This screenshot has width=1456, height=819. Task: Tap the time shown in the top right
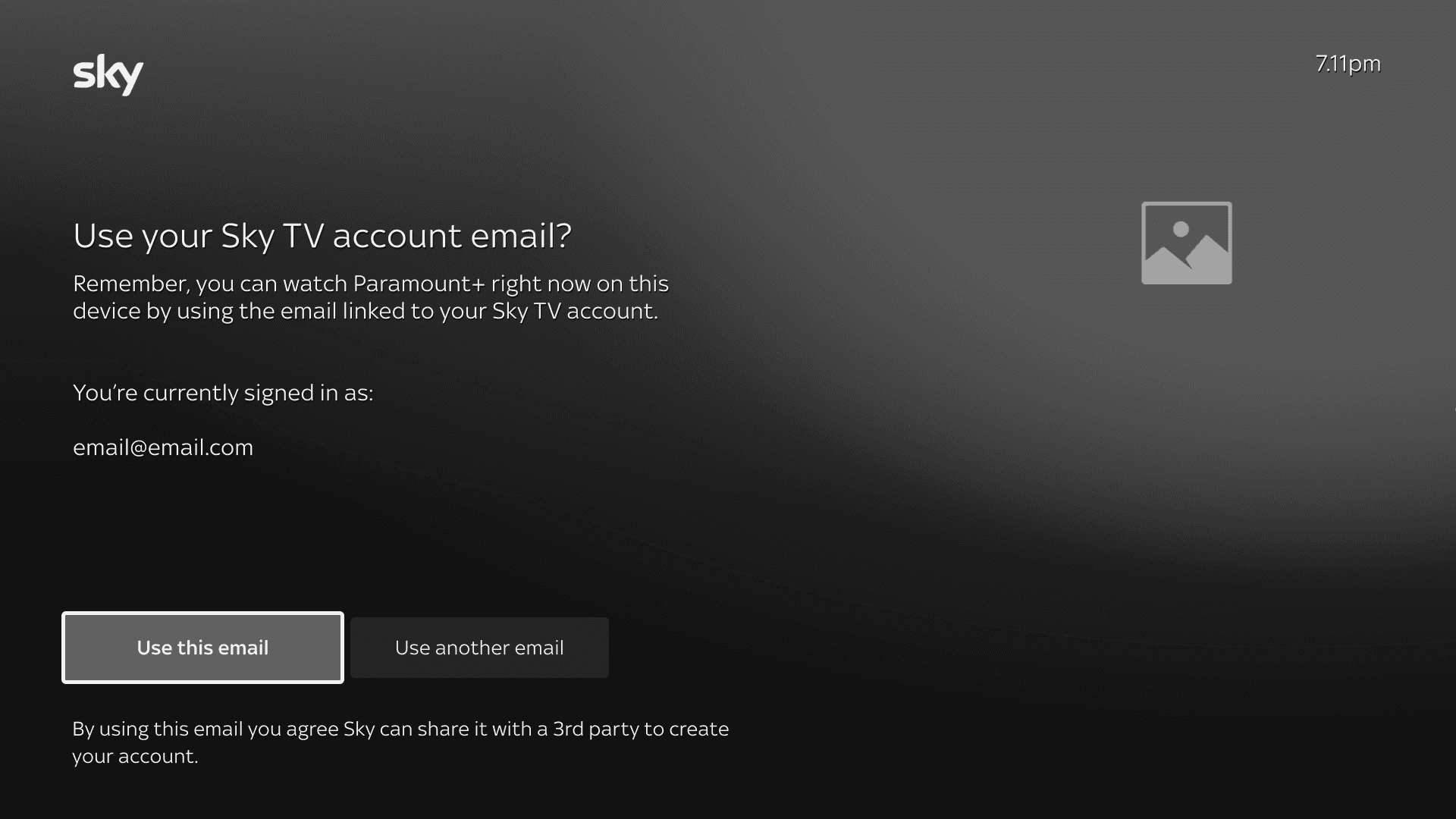[1348, 64]
